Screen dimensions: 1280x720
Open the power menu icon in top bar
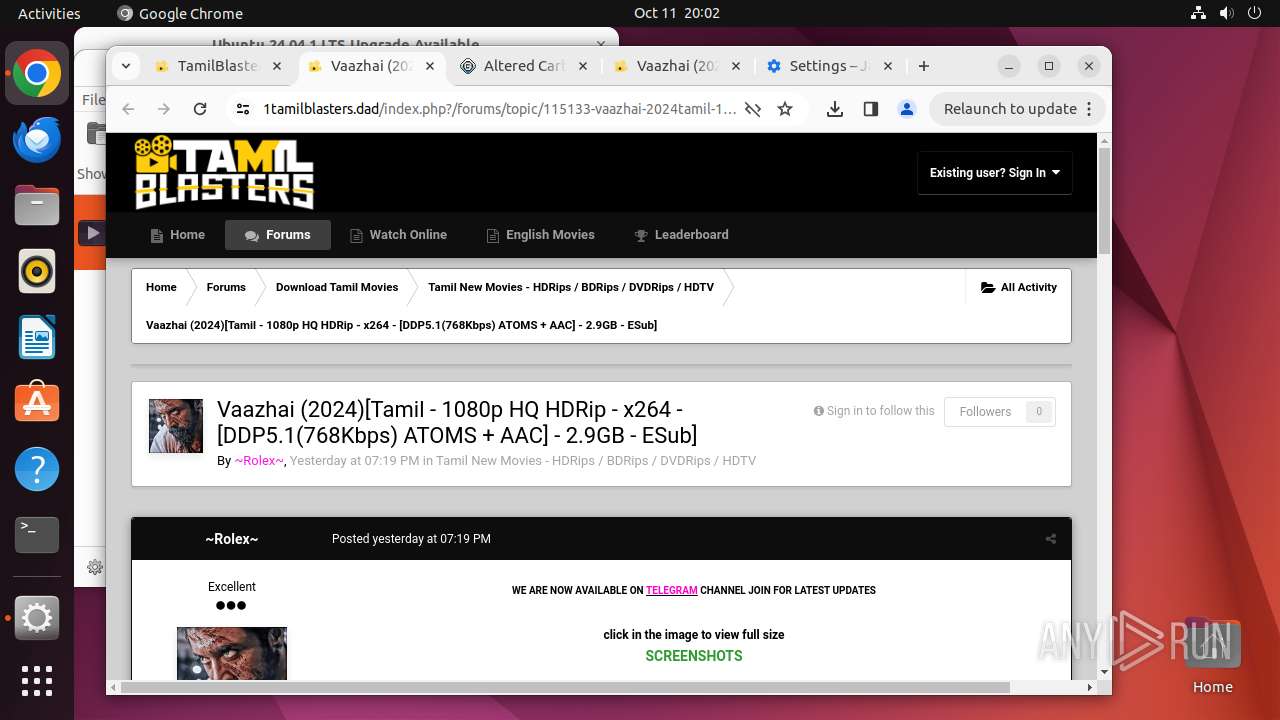click(x=1255, y=13)
